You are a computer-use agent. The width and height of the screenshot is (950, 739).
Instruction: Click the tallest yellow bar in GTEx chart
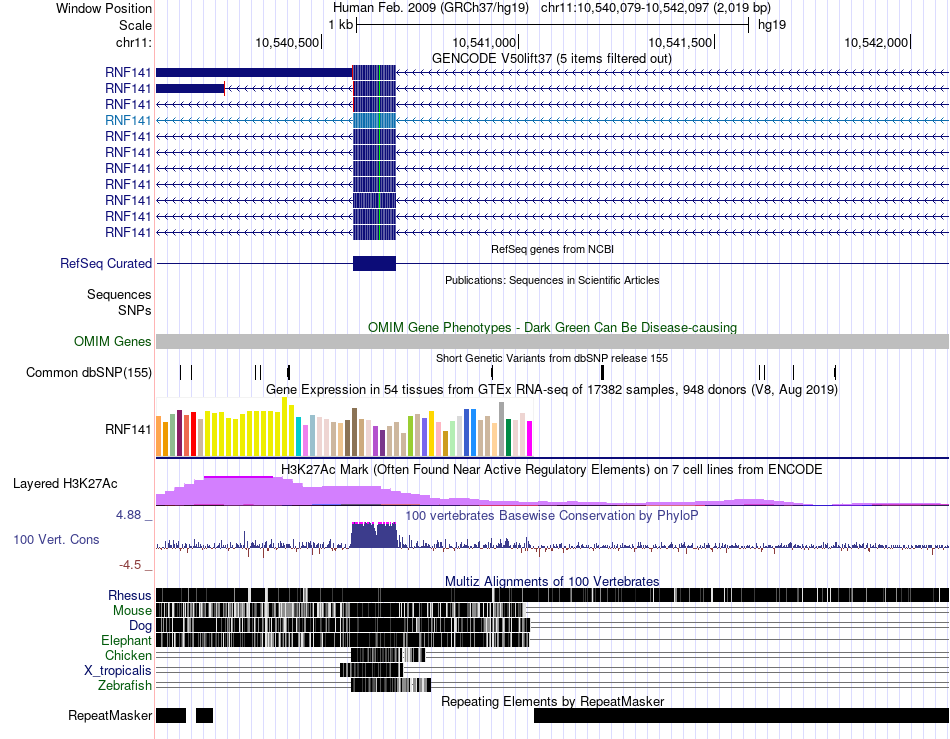point(284,427)
